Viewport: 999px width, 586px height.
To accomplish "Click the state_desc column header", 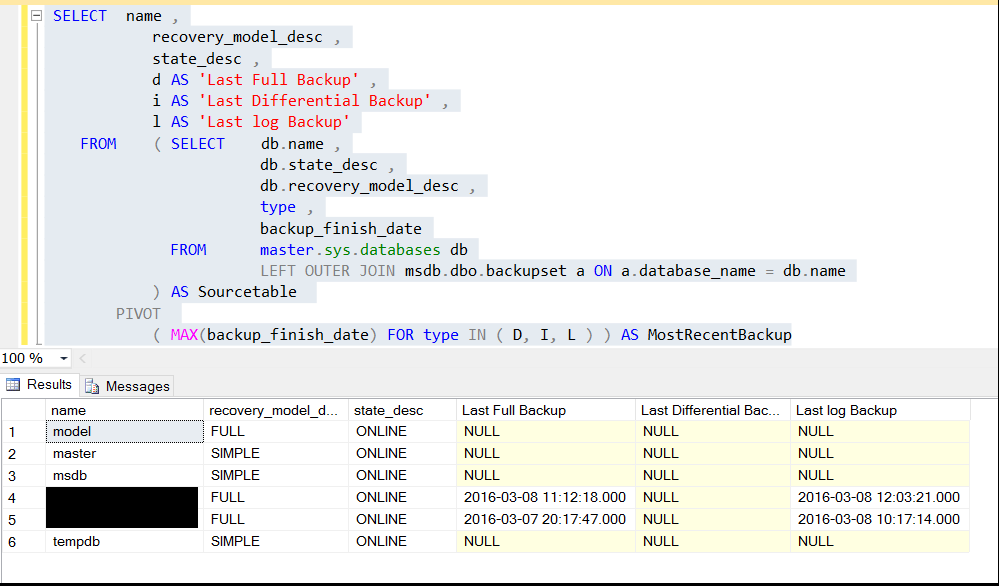I will [401, 410].
